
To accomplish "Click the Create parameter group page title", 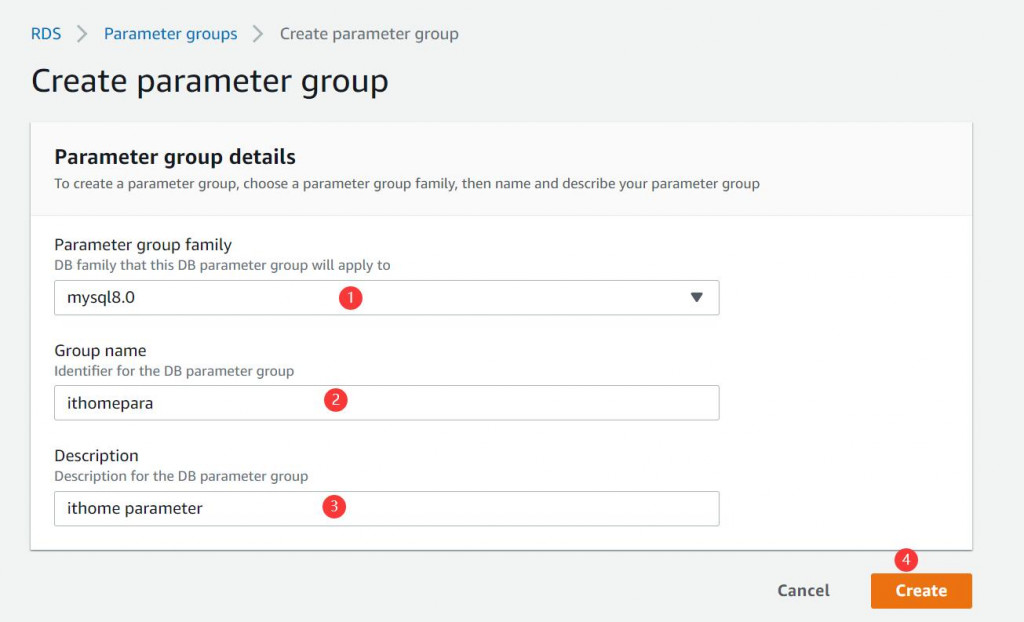I will coord(210,81).
